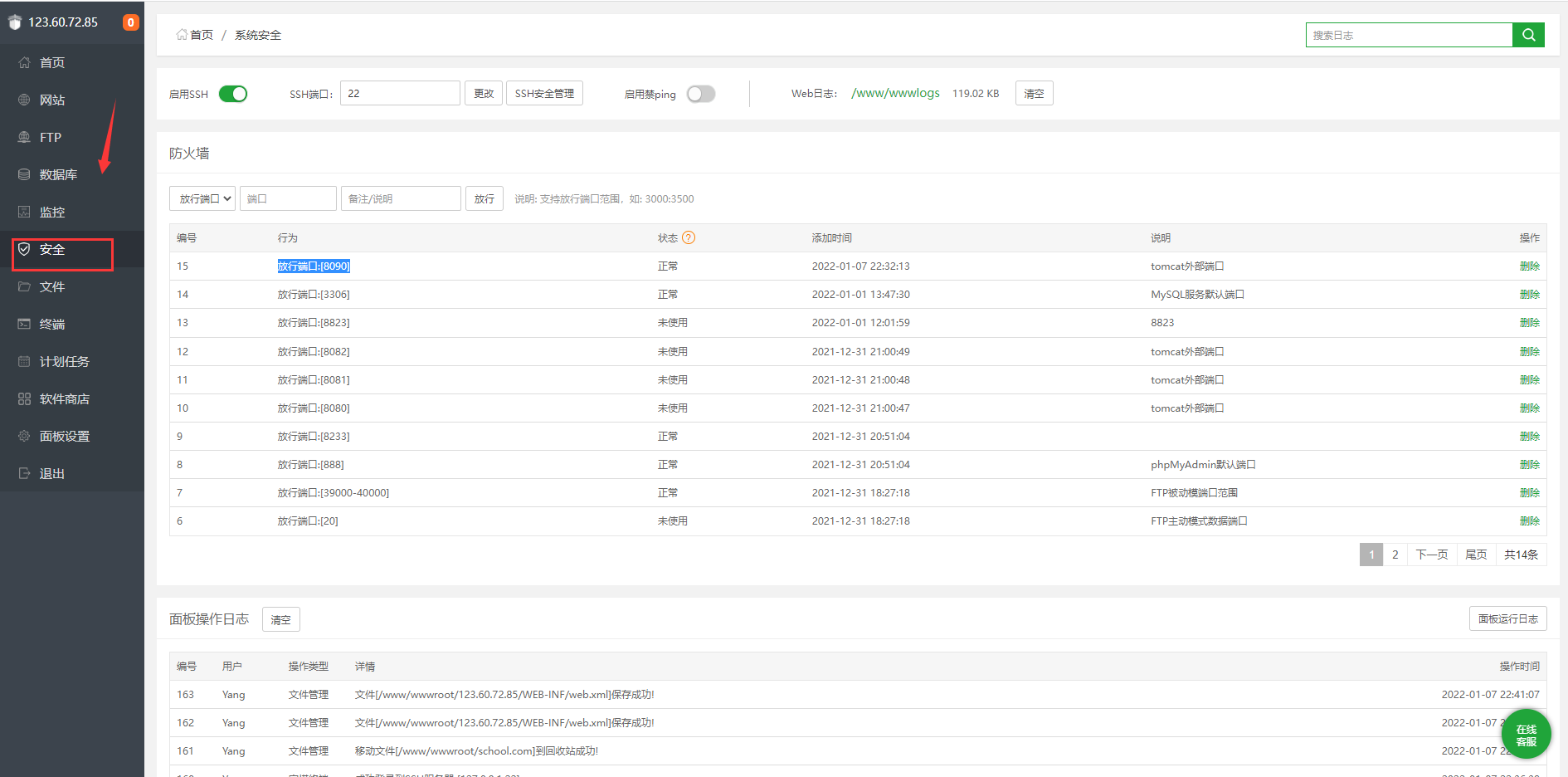Clear panel operation log 清空 button
This screenshot has width=1568, height=777.
[x=281, y=619]
